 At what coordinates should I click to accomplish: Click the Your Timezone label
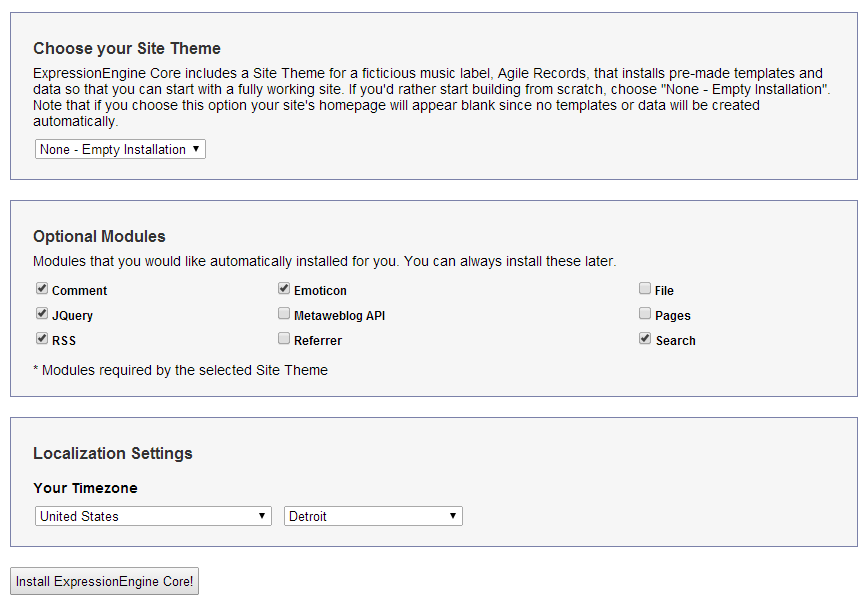click(85, 488)
